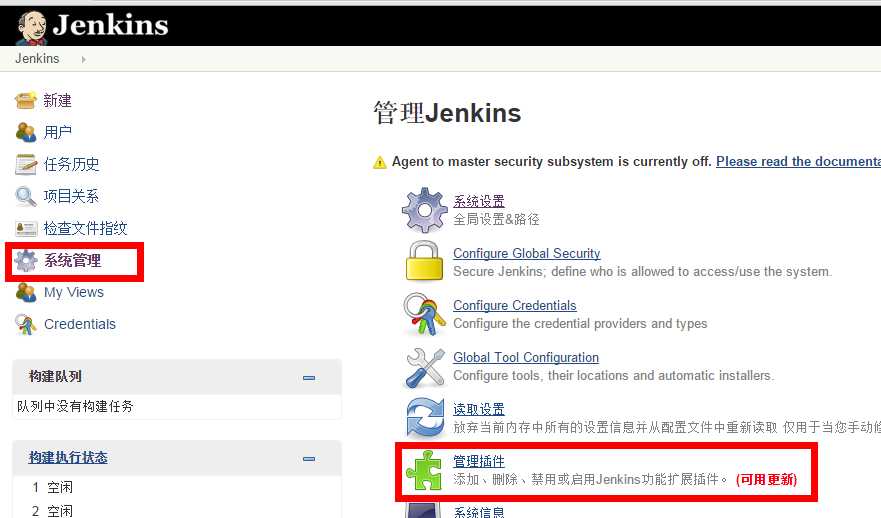
Task: Open the Credentials sidebar link
Action: pos(80,324)
